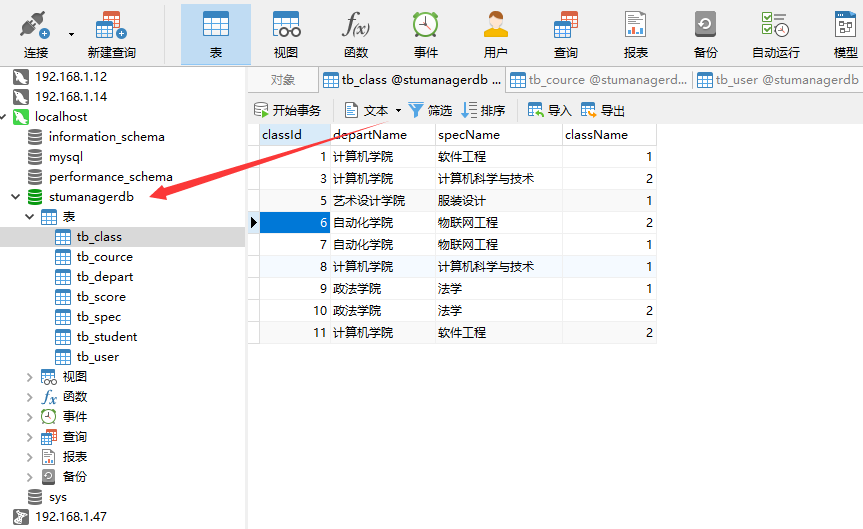The height and width of the screenshot is (529, 863).
Task: Collapse the localhost connection node
Action: 3,117
